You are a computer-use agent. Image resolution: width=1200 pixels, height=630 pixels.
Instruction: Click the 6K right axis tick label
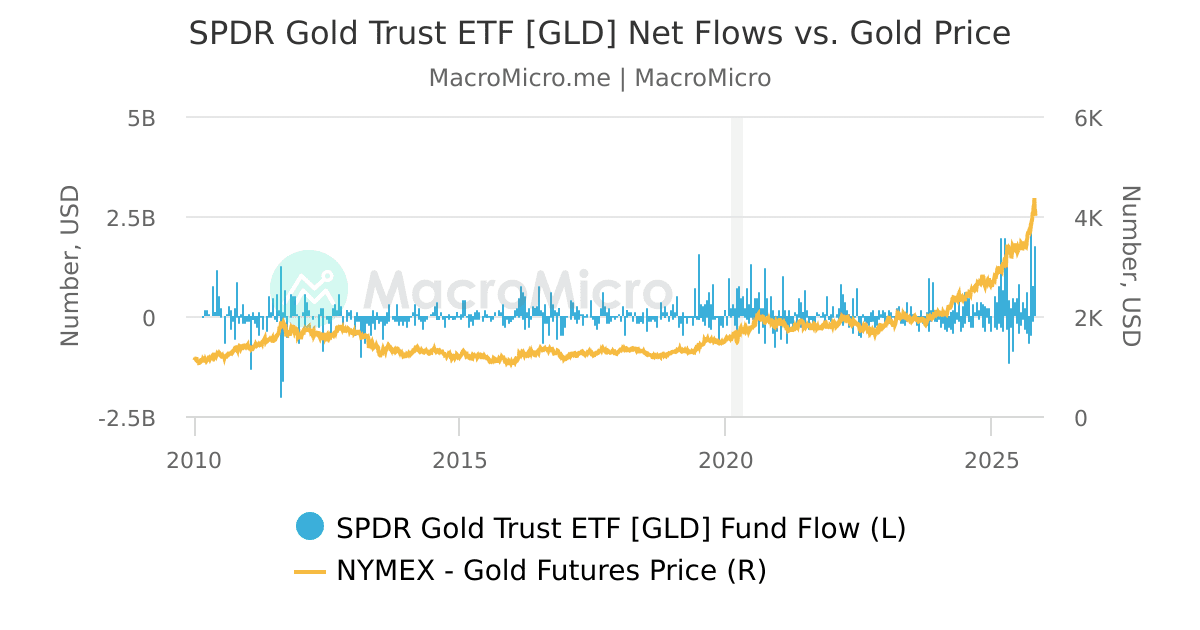[1088, 118]
